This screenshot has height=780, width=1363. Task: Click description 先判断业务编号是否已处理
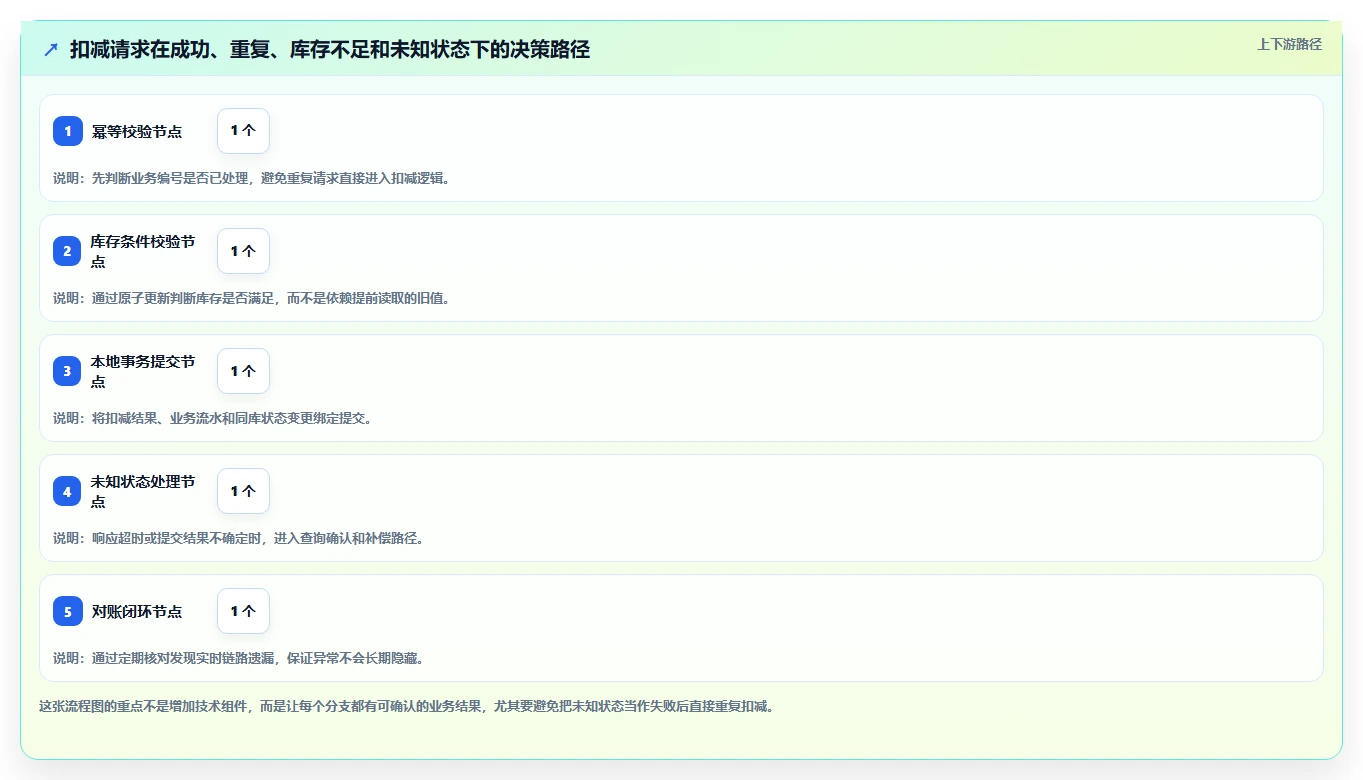(x=252, y=178)
